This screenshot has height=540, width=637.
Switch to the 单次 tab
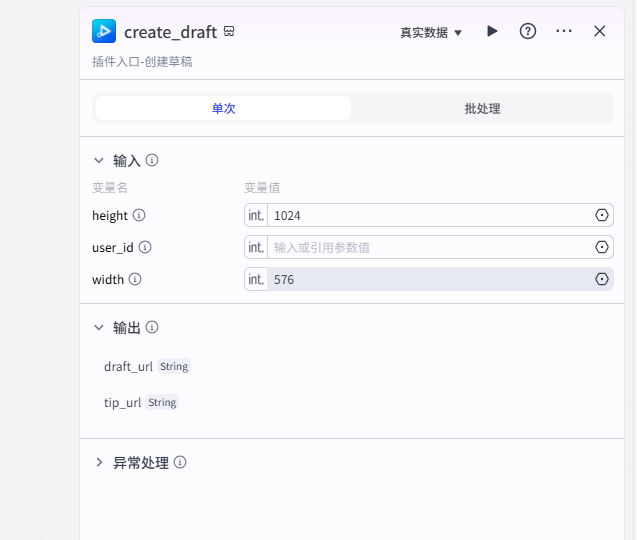[223, 108]
